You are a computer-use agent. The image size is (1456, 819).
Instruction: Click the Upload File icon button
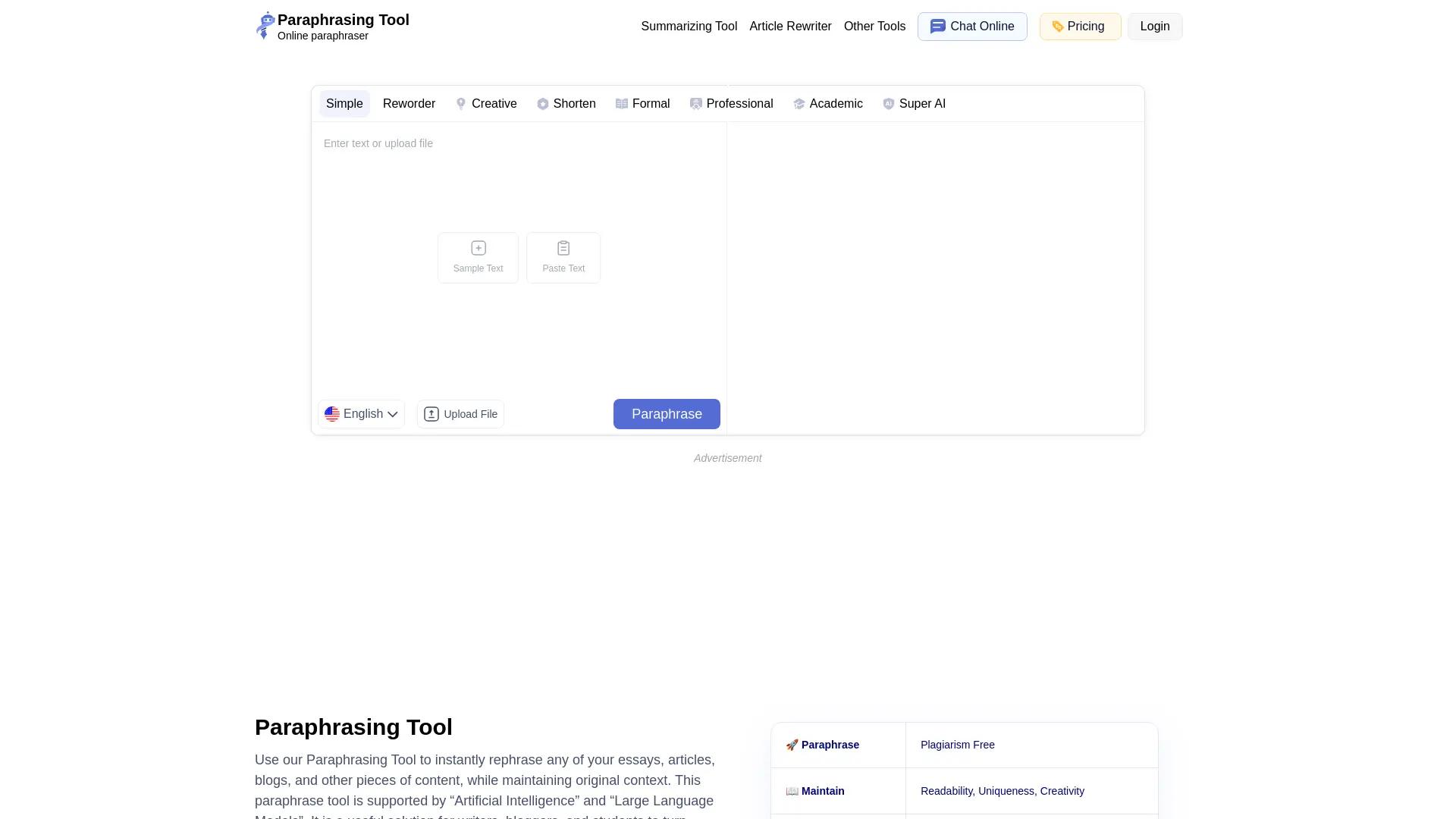click(x=431, y=414)
